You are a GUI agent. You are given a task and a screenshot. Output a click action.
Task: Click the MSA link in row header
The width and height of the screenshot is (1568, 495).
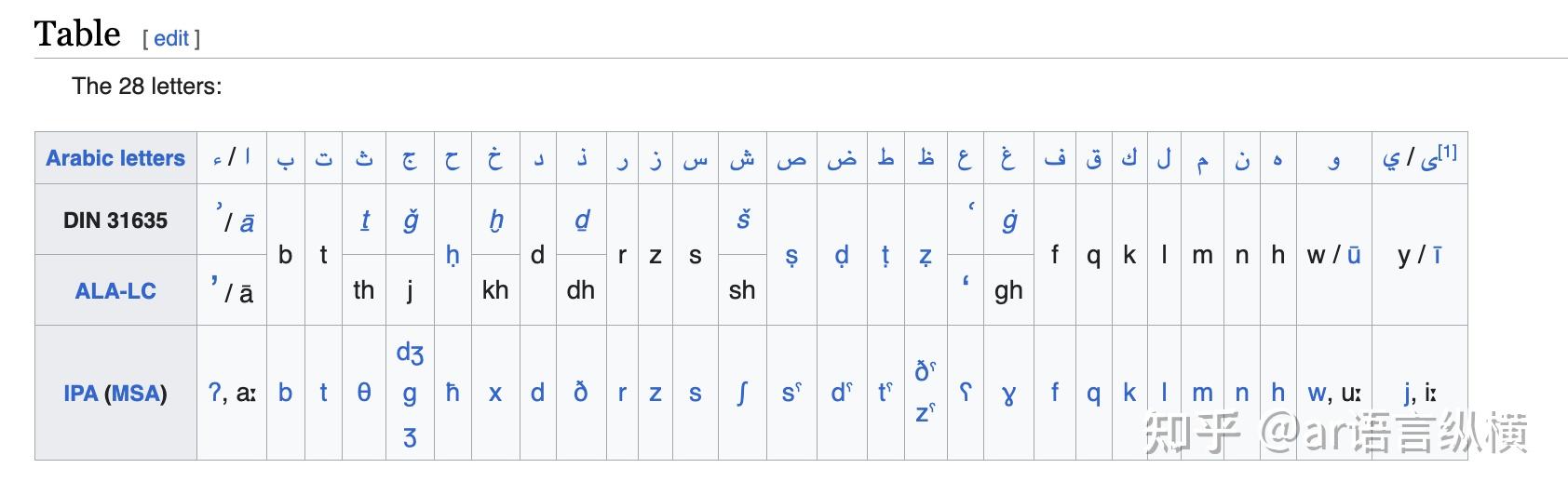coord(136,394)
